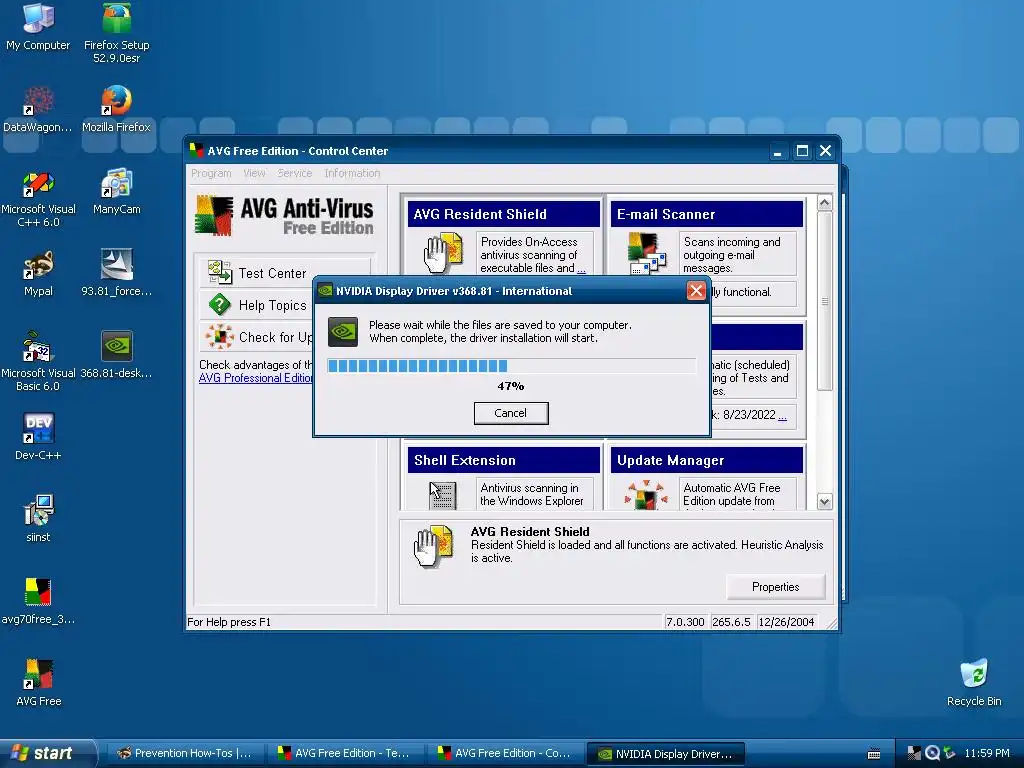The width and height of the screenshot is (1024, 768).
Task: Select the avg70free_3 installer icon
Action: (38, 601)
